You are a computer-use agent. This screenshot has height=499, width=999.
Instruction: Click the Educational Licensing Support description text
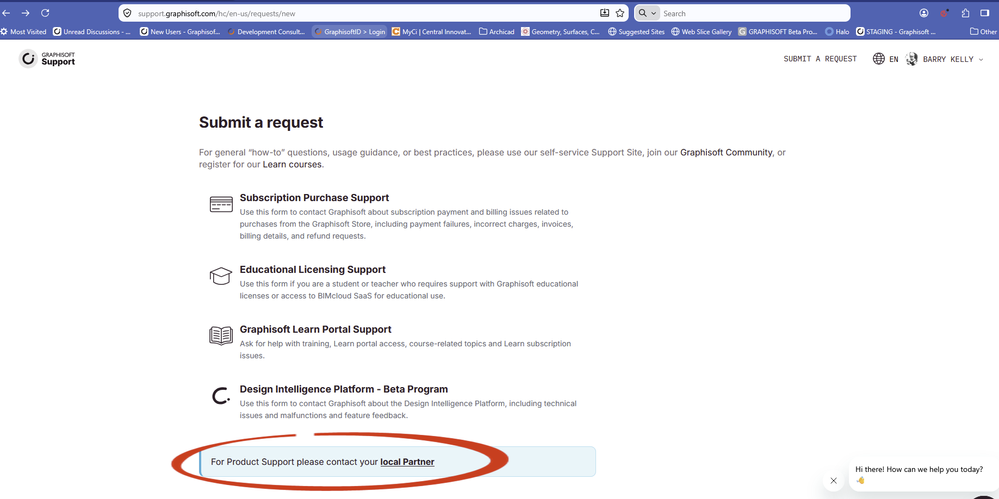409,290
